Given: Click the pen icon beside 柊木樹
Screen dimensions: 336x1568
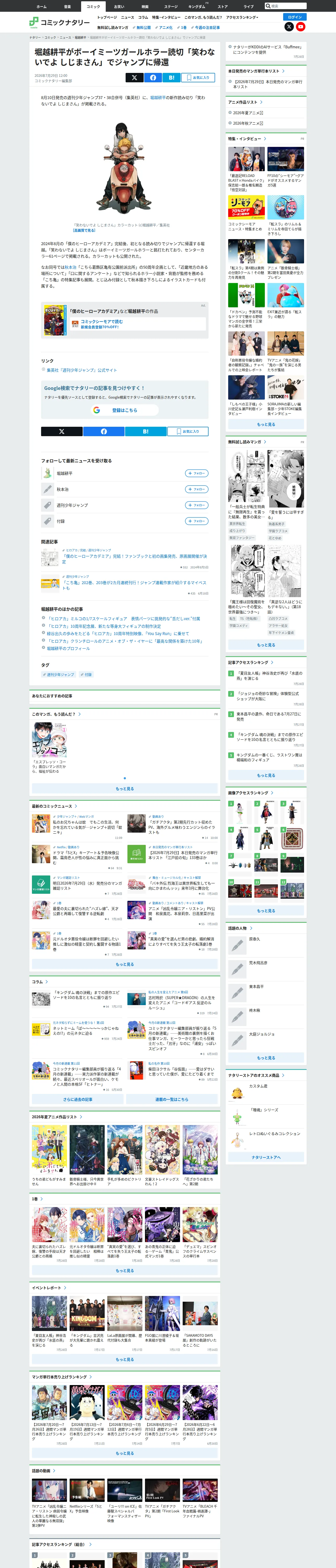Looking at the screenshot, I should click(237, 1017).
